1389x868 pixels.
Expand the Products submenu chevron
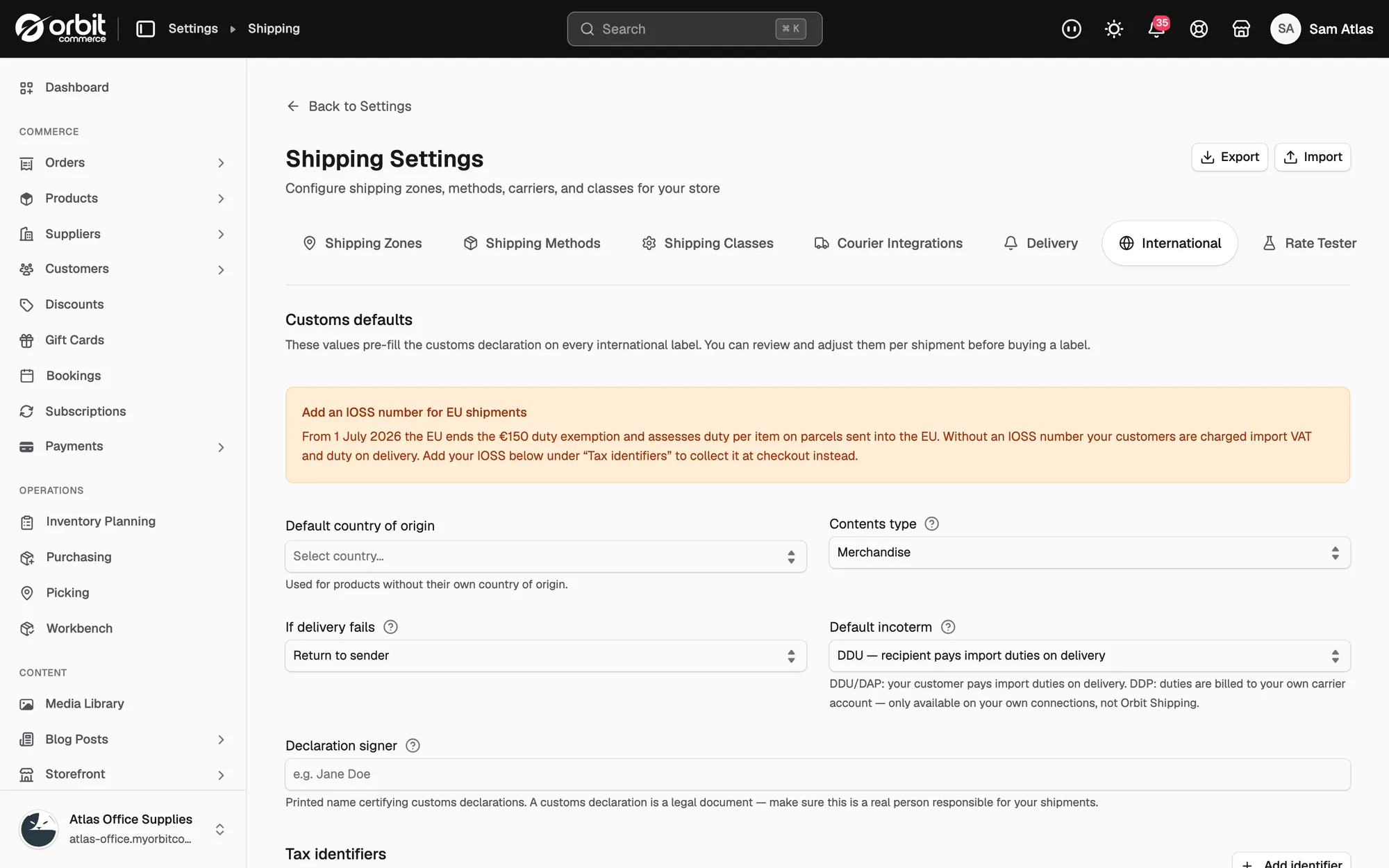[x=221, y=199]
